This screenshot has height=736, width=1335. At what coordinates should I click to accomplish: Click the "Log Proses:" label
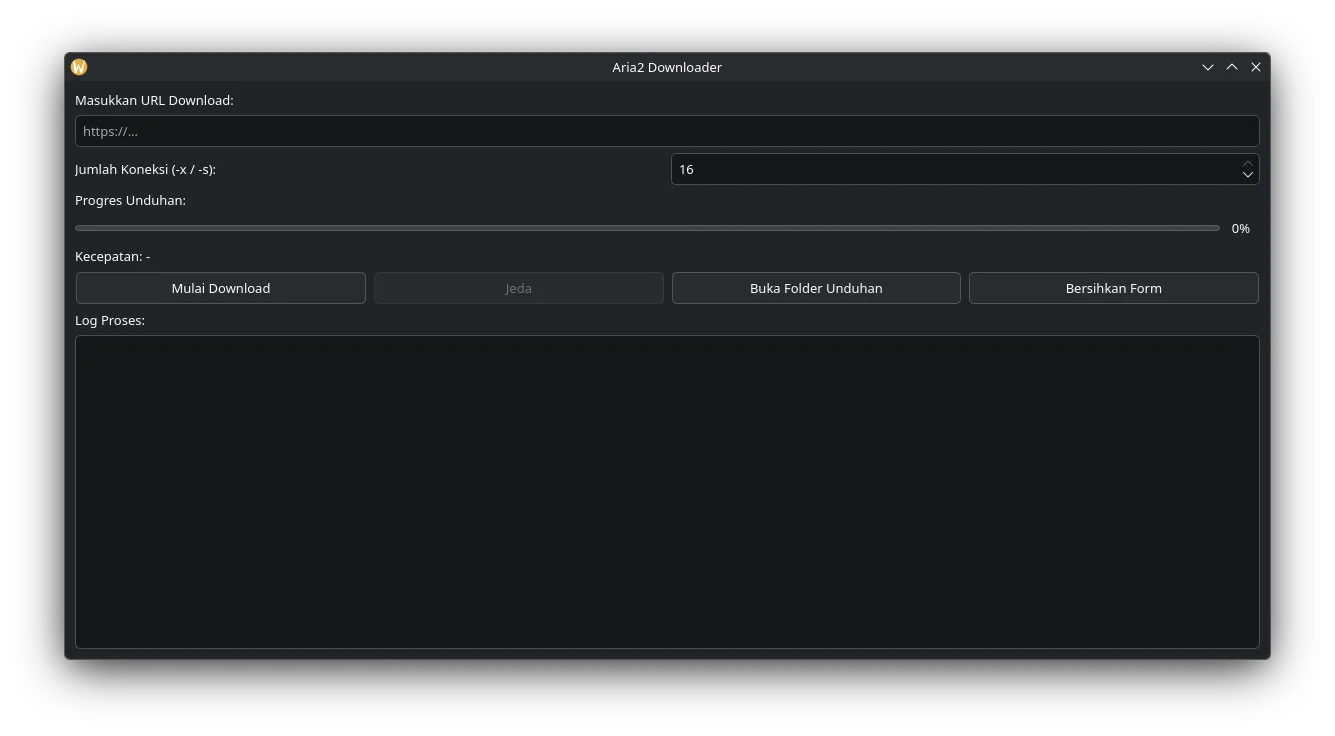110,320
